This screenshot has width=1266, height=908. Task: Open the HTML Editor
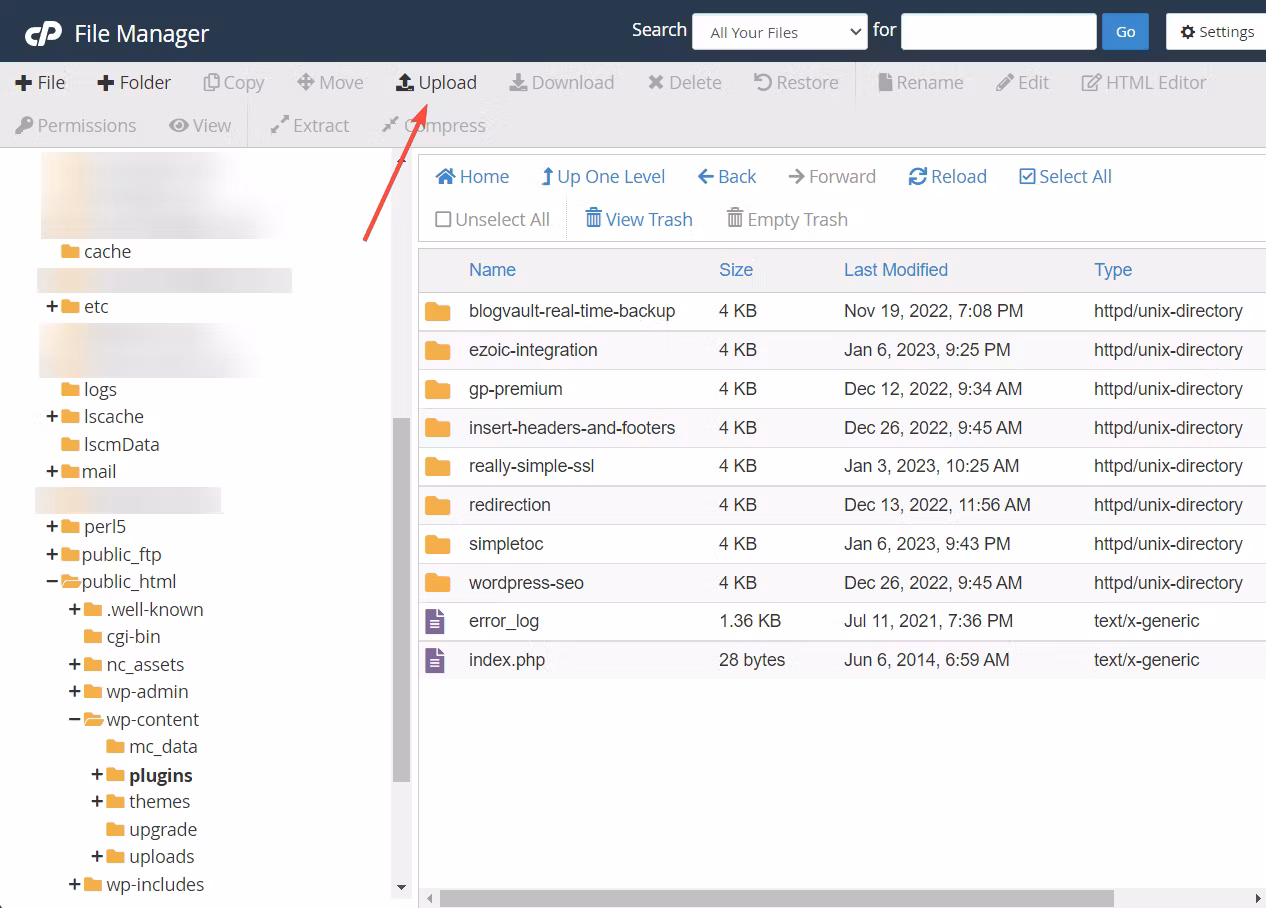(x=1143, y=82)
